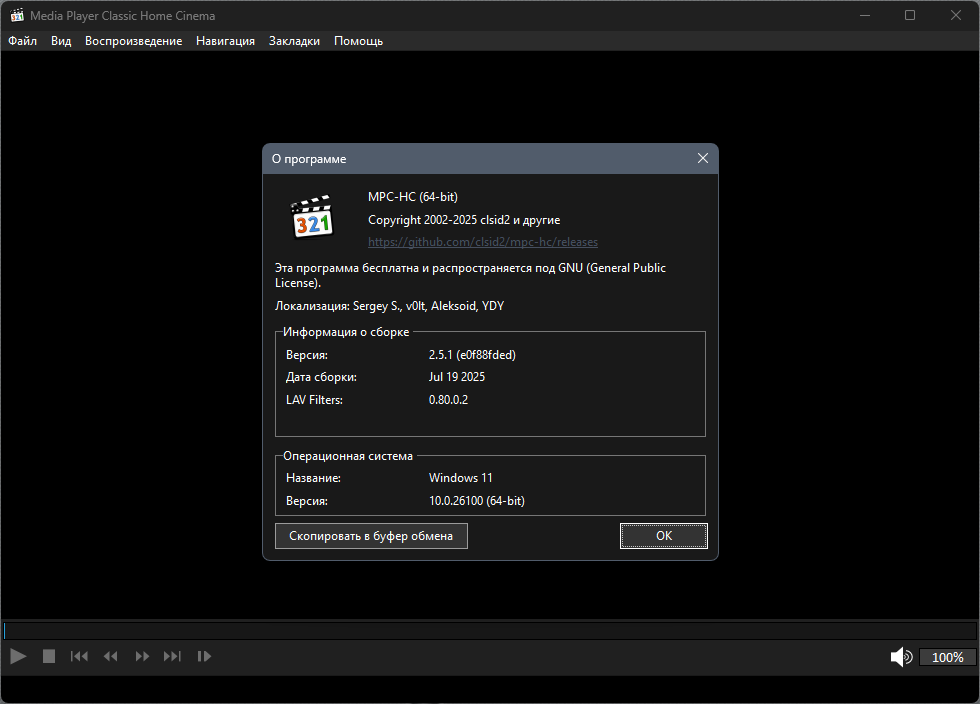Stop playback with the Stop button
The width and height of the screenshot is (980, 704).
tap(49, 656)
